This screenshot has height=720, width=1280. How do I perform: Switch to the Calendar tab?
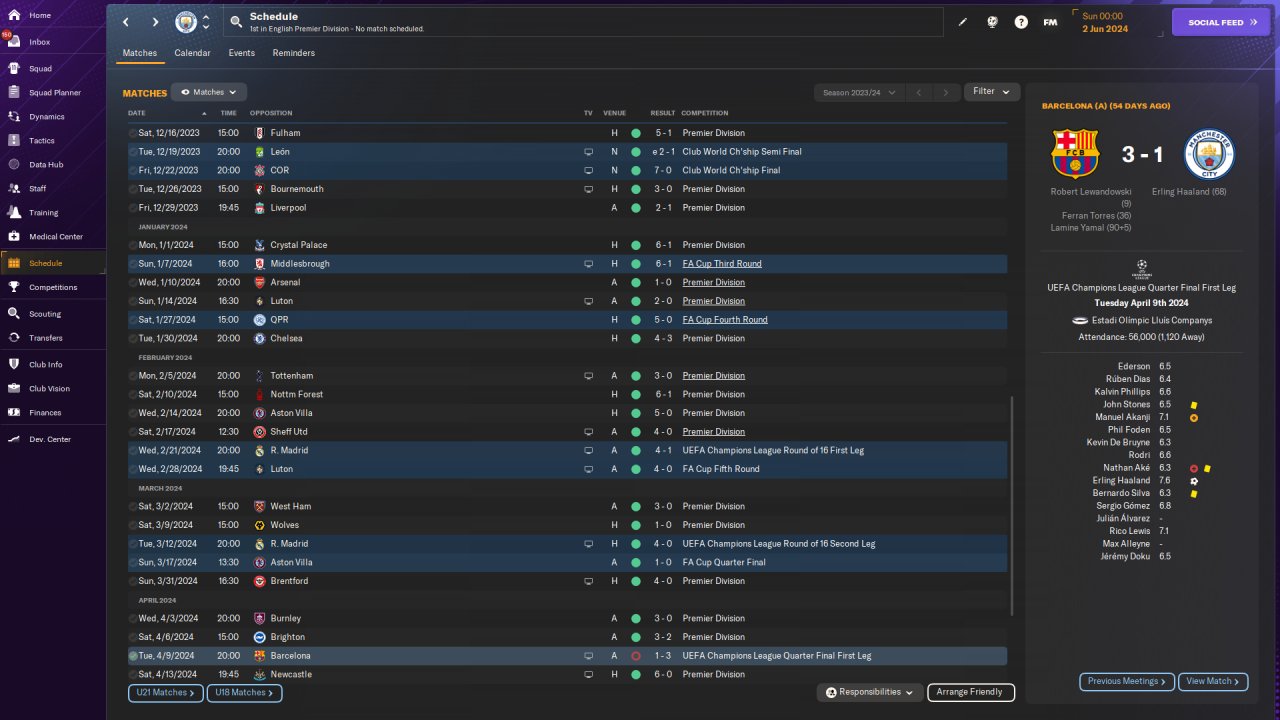pyautogui.click(x=192, y=53)
